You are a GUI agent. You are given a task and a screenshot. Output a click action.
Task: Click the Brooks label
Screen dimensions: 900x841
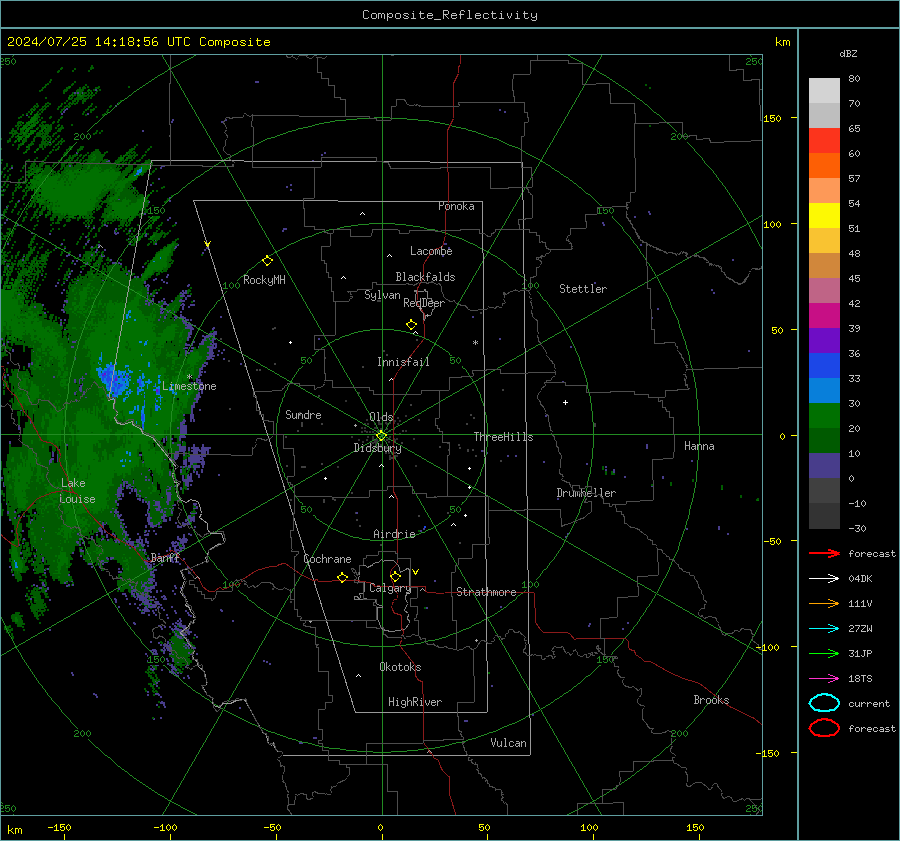[711, 700]
